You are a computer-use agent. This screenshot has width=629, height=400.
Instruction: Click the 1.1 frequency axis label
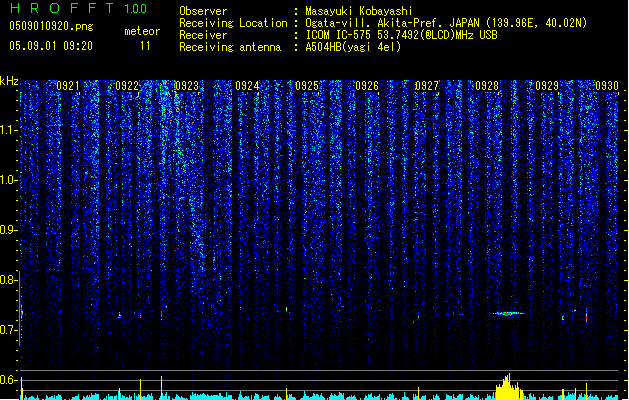click(8, 130)
